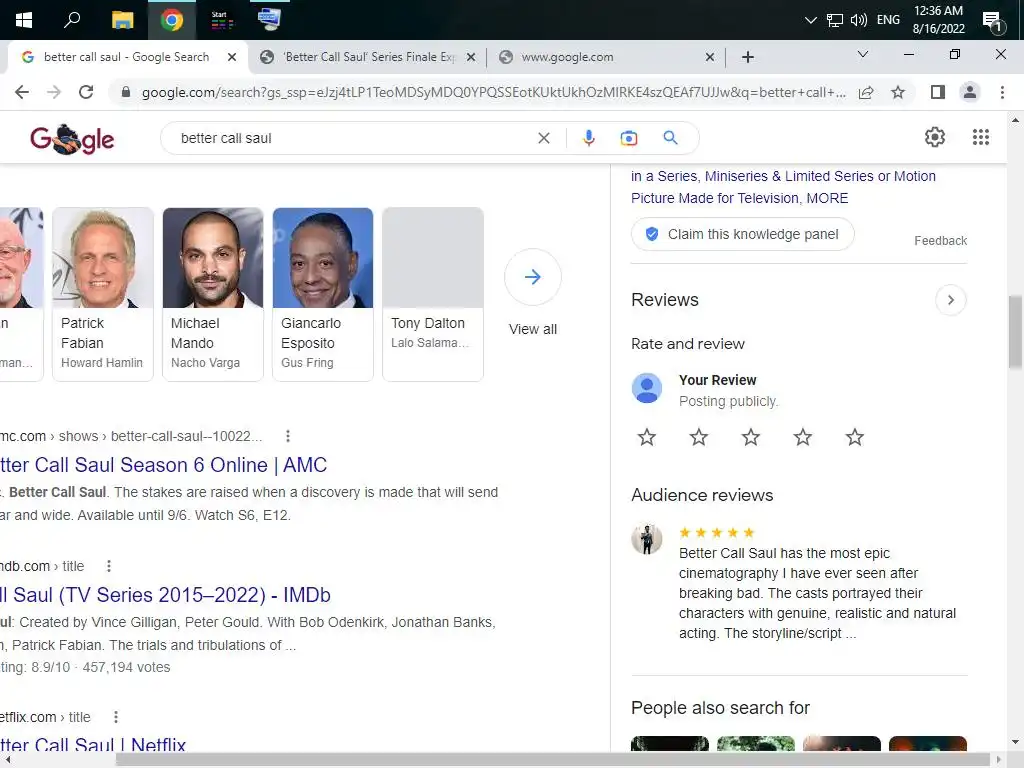This screenshot has height=768, width=1024.
Task: Open the audience review text
Action: (x=817, y=593)
